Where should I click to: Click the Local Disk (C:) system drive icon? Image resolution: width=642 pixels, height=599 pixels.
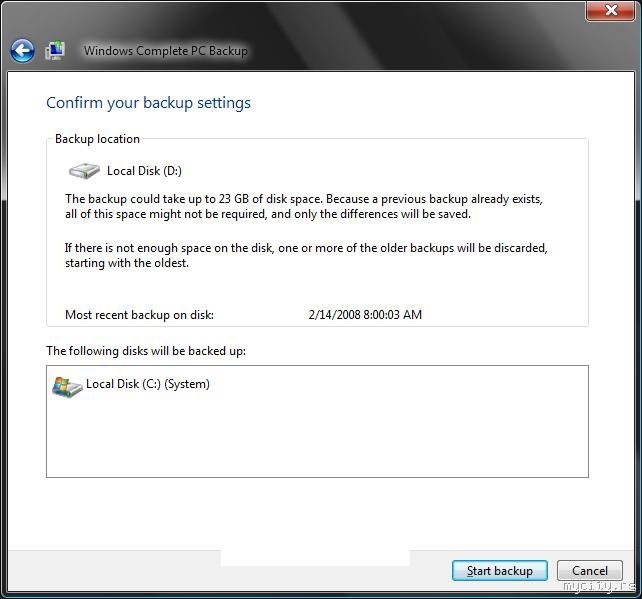pos(67,387)
